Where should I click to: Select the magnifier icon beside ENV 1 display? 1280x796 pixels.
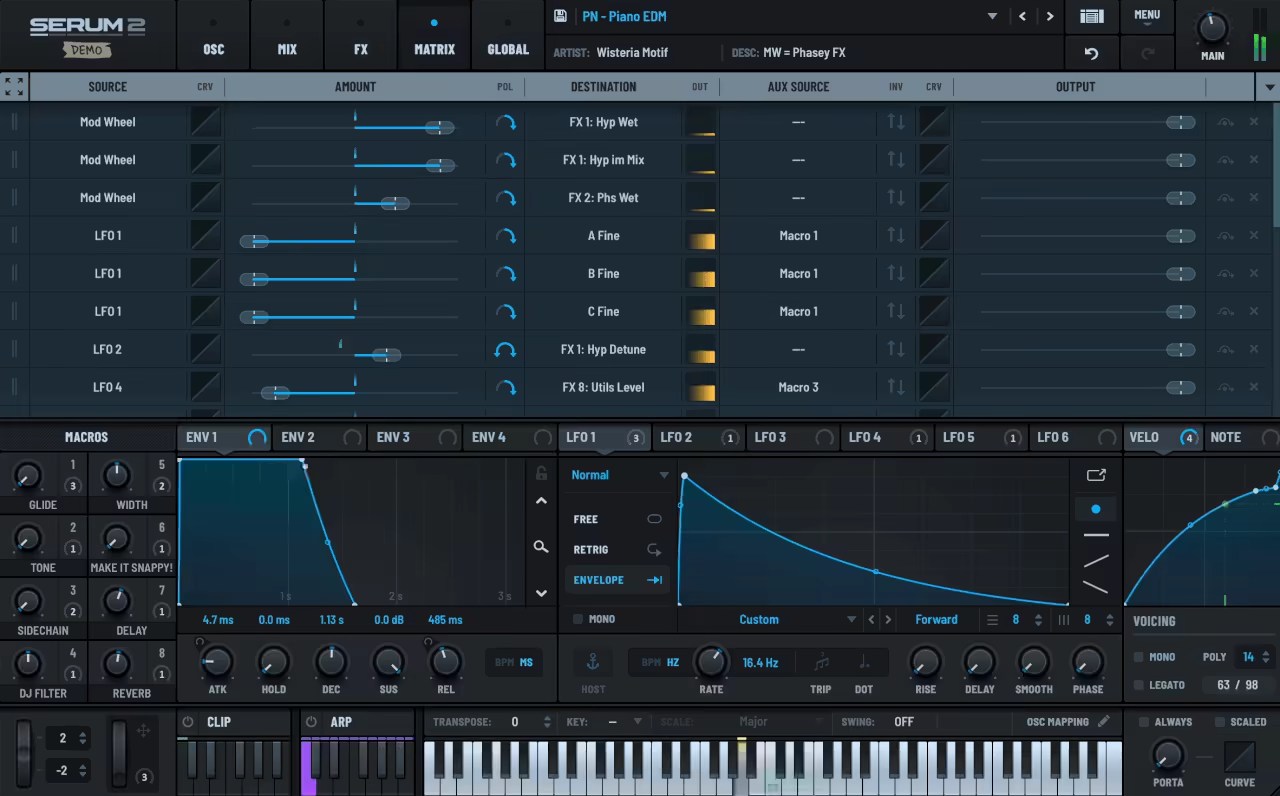pos(540,547)
